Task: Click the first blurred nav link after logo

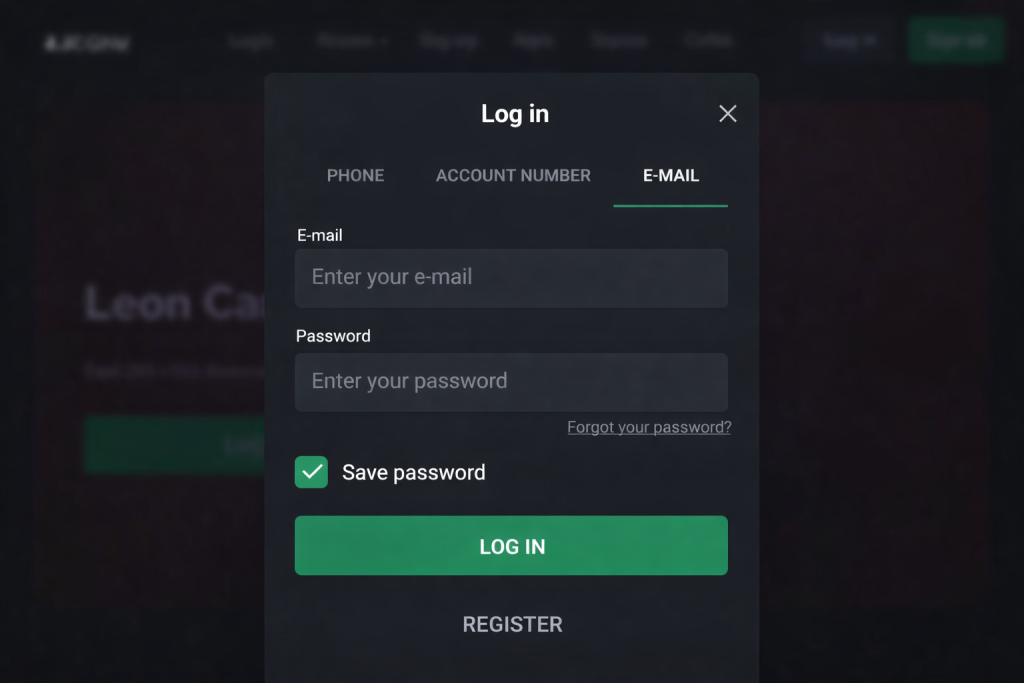Action: (250, 42)
